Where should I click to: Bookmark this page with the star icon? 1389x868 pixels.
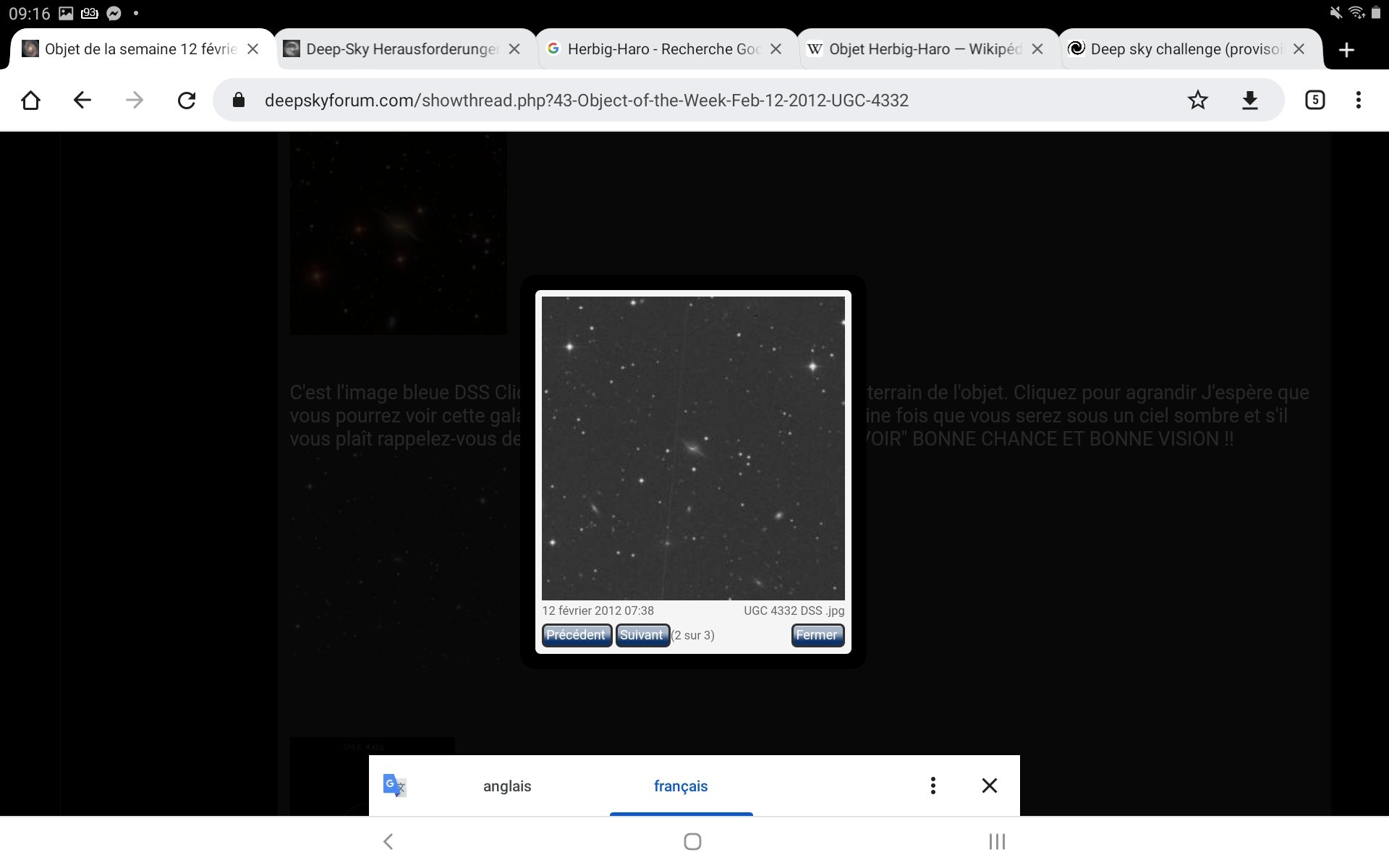pos(1198,100)
